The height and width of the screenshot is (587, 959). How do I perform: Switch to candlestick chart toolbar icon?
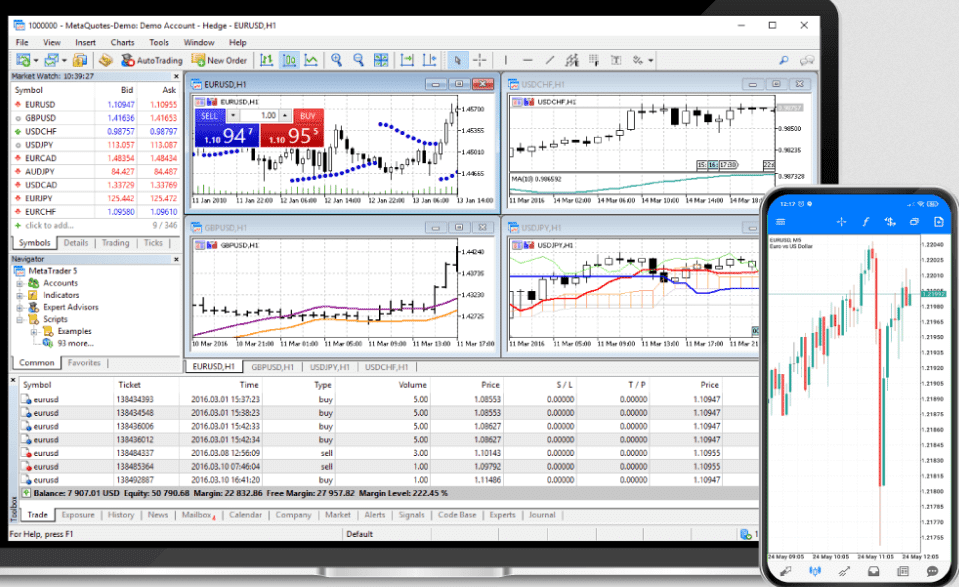[x=290, y=60]
